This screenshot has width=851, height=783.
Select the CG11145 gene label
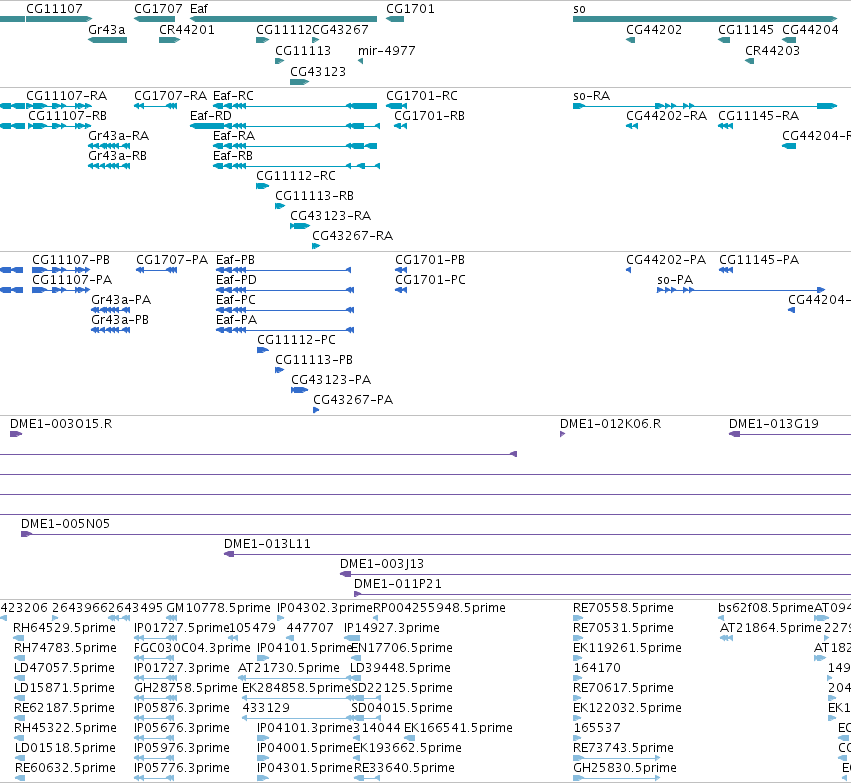(x=746, y=29)
